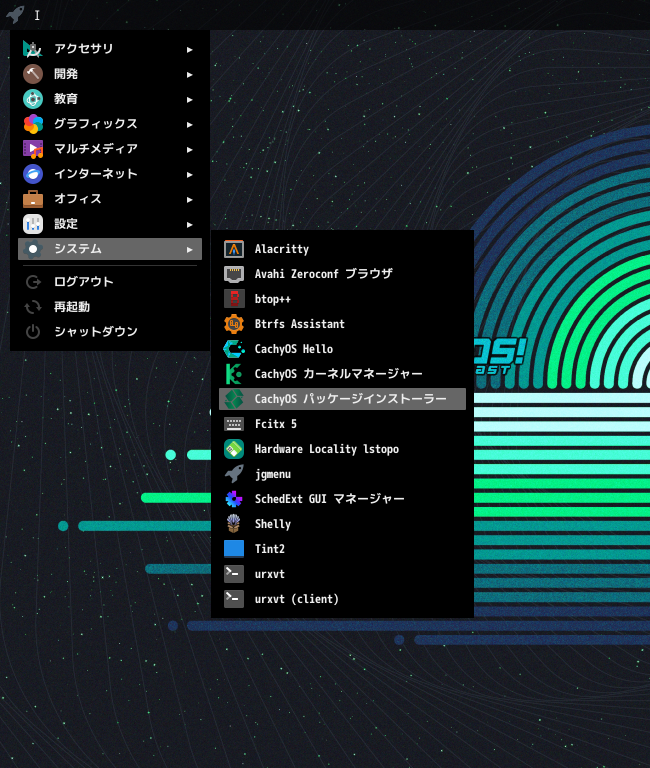Click the Alacritty terminal icon
This screenshot has height=768, width=650.
(x=234, y=249)
